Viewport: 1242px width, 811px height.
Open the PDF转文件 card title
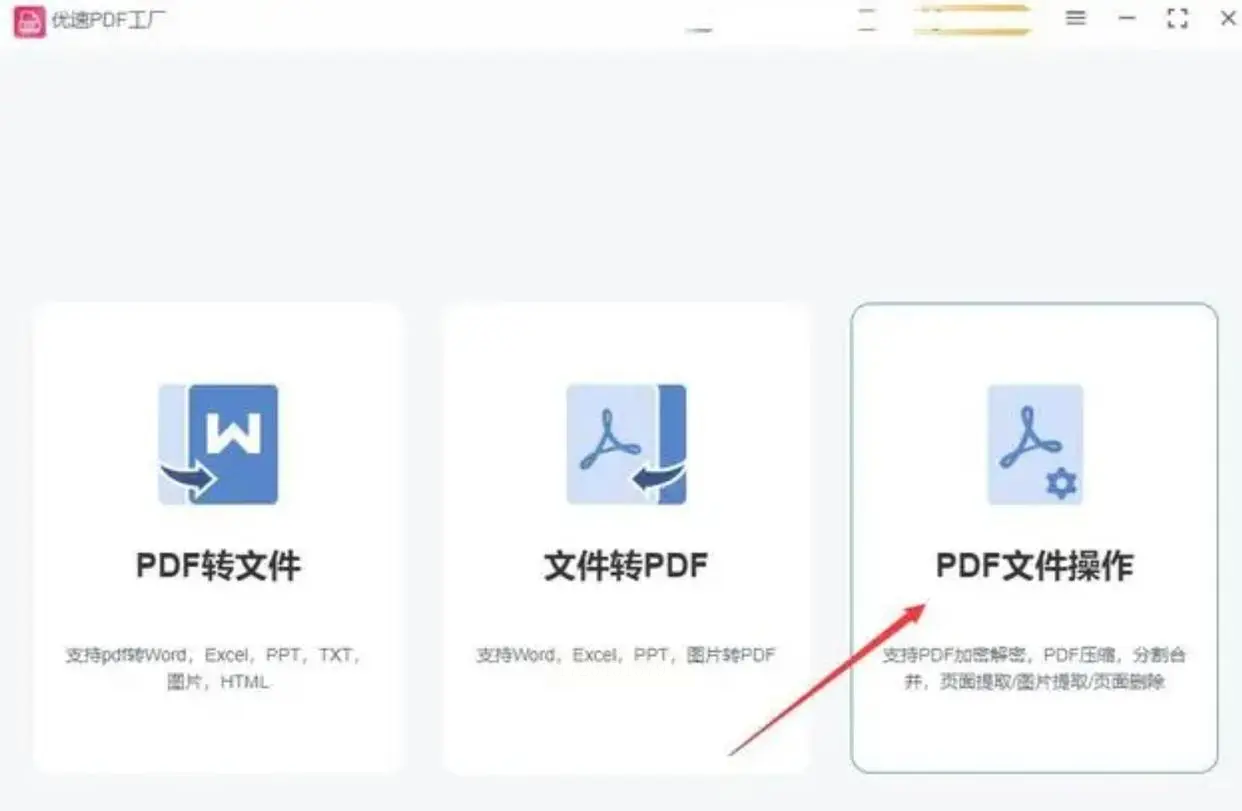click(x=218, y=567)
